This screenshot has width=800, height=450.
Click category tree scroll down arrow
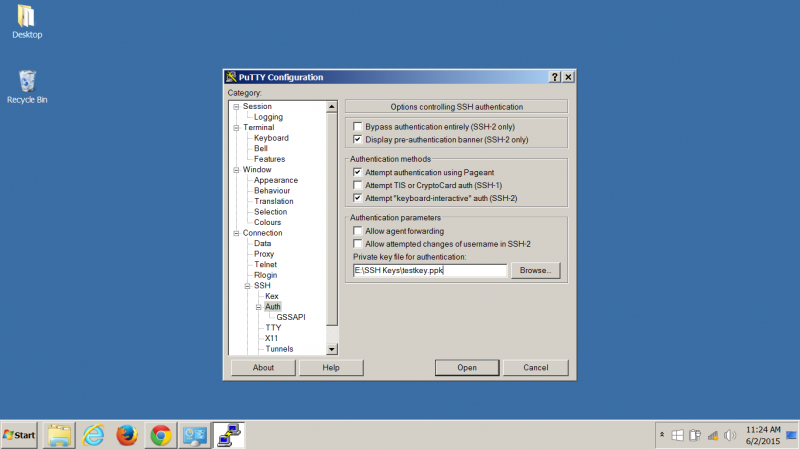point(332,349)
